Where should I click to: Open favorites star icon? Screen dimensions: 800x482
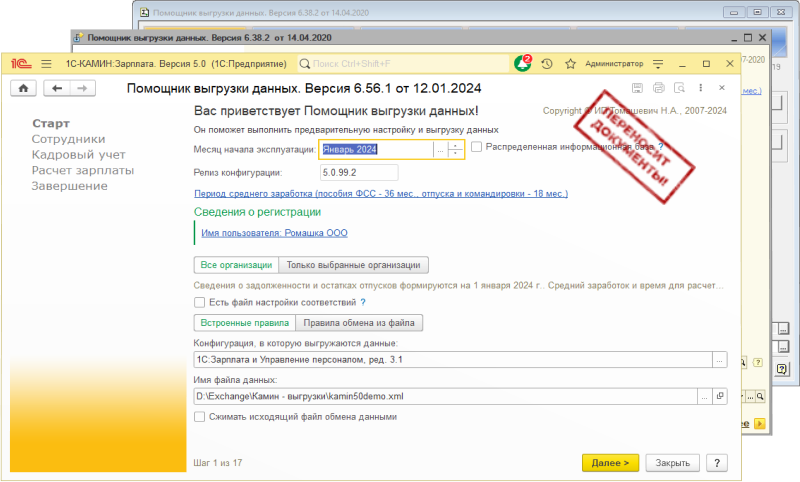point(570,64)
